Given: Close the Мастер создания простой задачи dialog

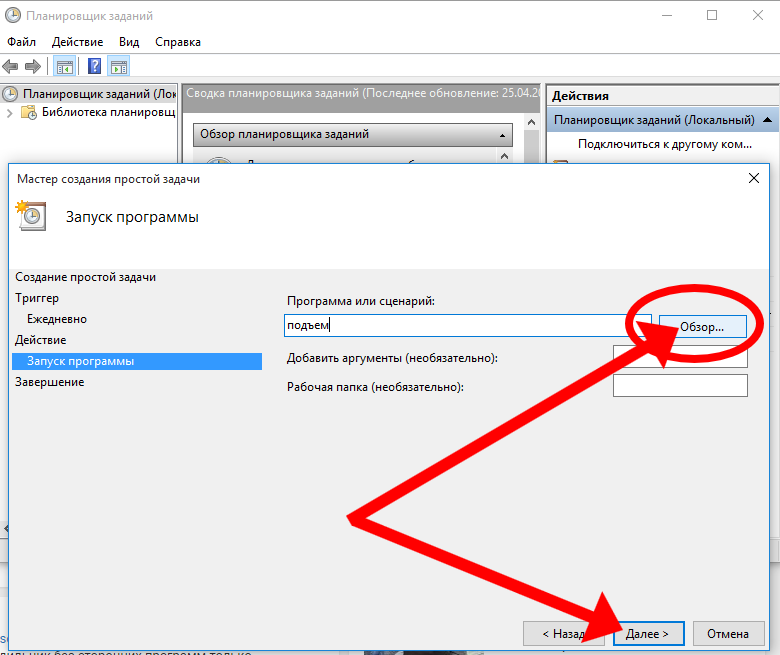Looking at the screenshot, I should pos(754,178).
